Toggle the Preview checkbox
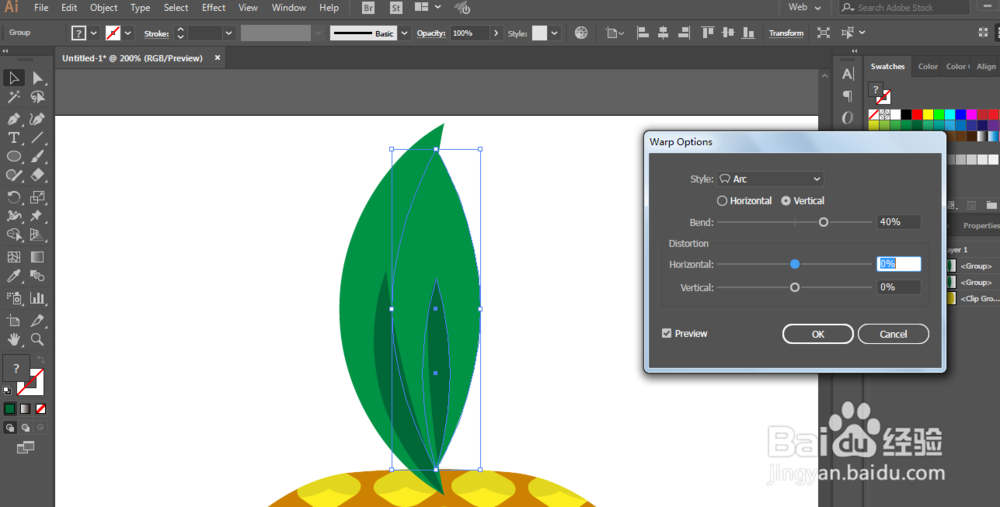The width and height of the screenshot is (1000, 507). pos(666,334)
